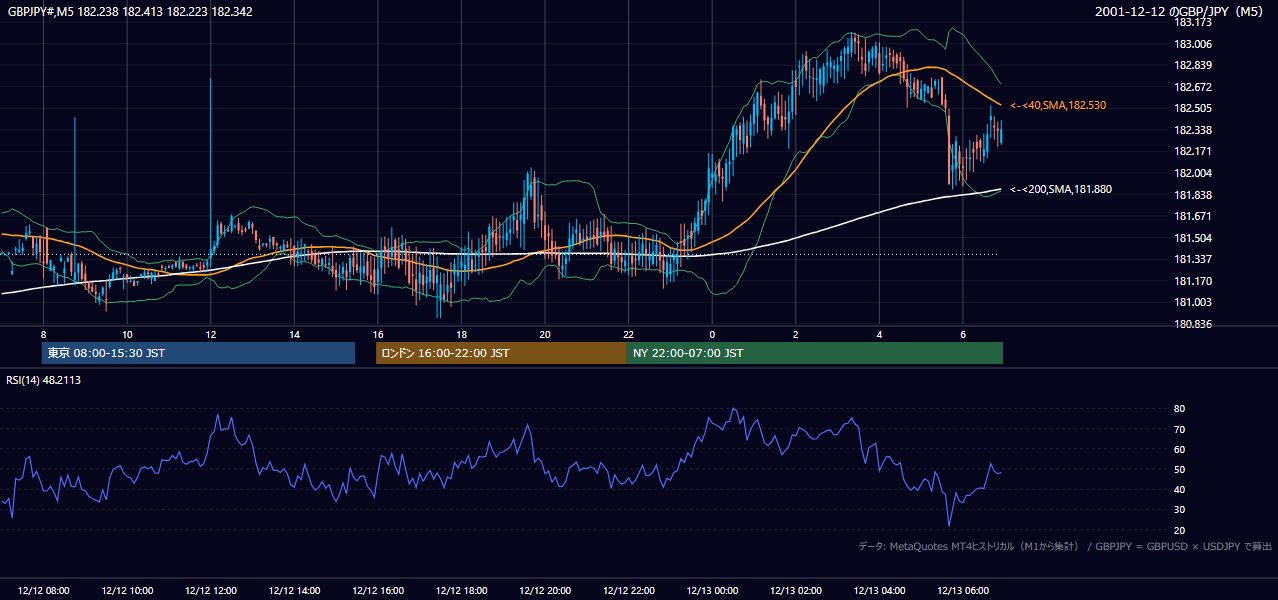The height and width of the screenshot is (600, 1278).
Task: Click hour tick 2 under price chart
Action: tap(796, 334)
